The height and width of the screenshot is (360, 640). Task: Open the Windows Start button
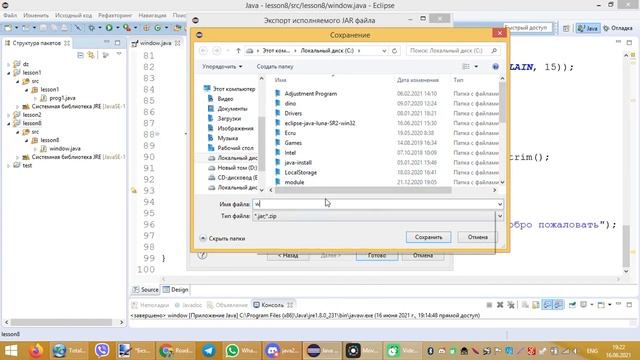tap(11, 351)
